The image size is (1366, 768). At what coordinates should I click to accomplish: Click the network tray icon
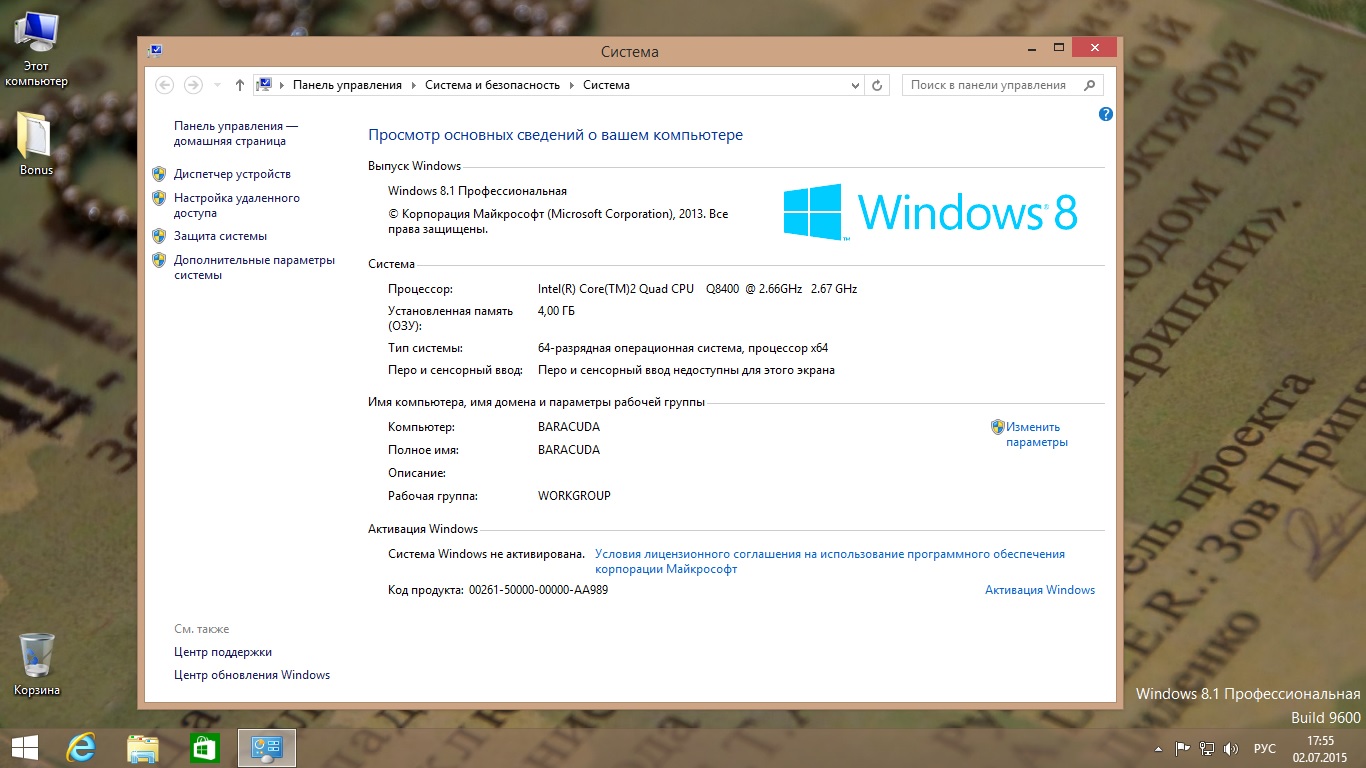pos(1207,748)
